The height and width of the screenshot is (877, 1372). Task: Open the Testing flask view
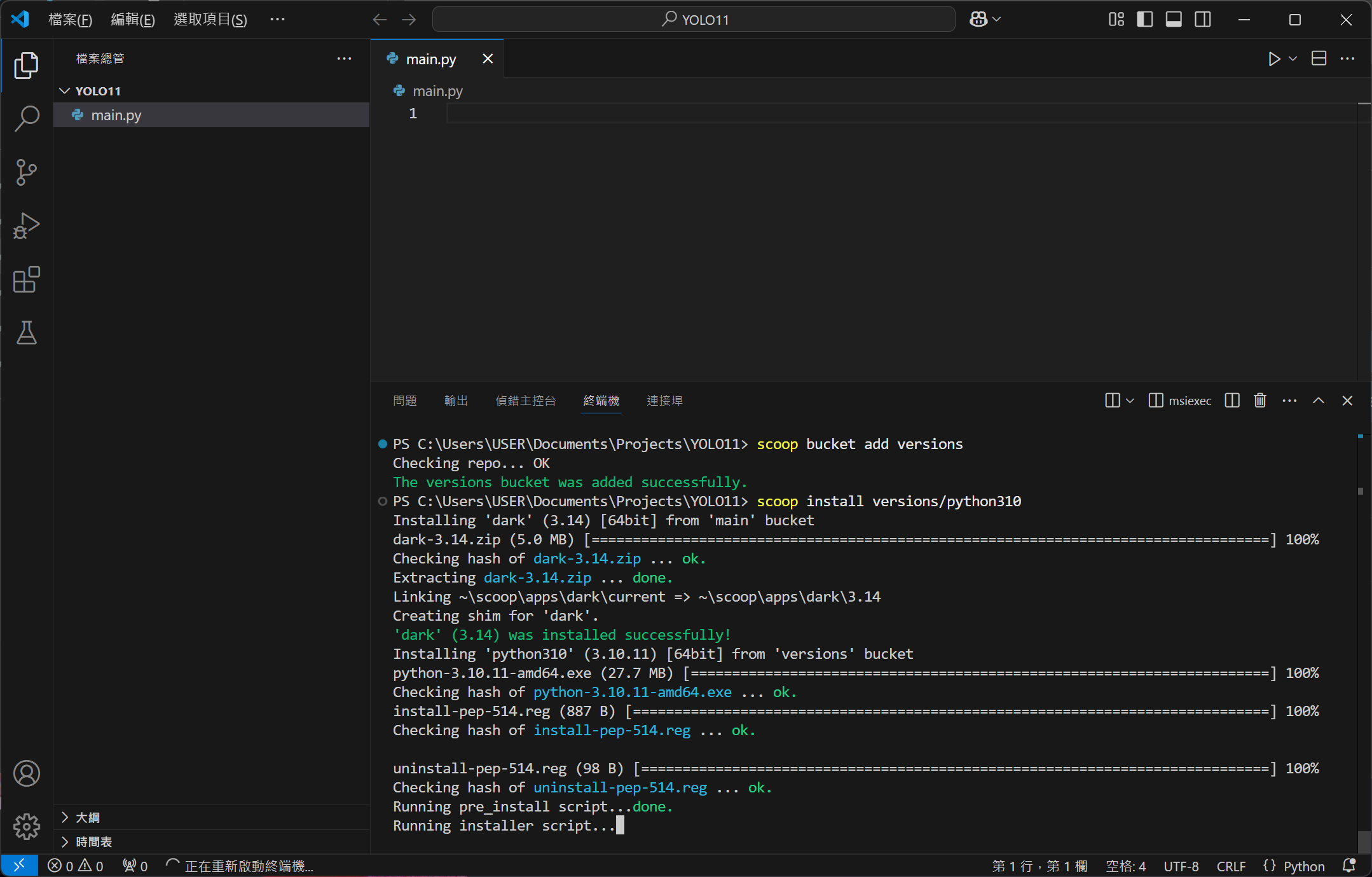(x=26, y=333)
